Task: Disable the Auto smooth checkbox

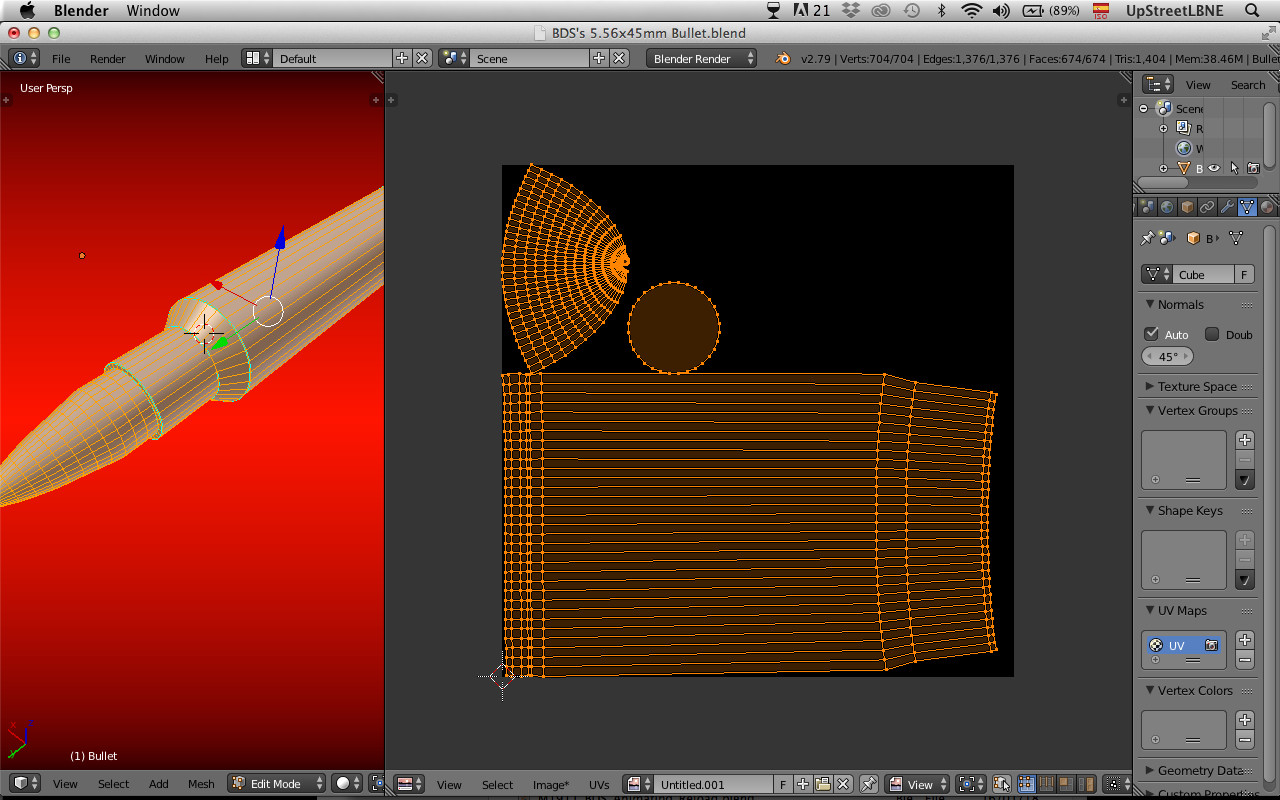Action: [x=1151, y=334]
